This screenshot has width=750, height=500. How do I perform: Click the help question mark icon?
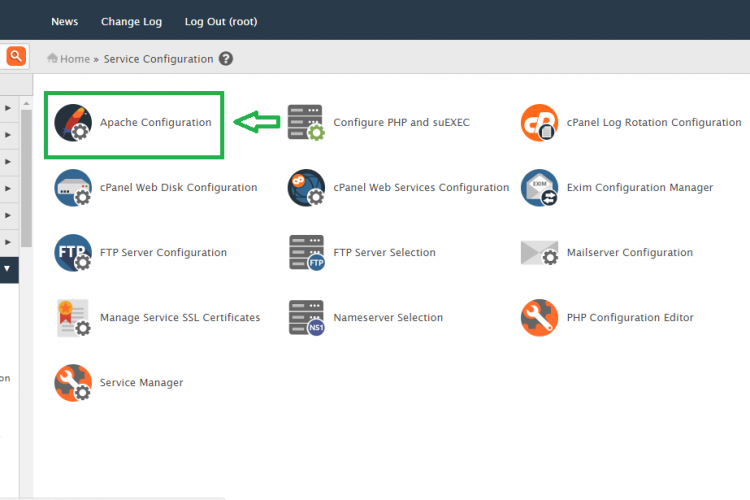(x=226, y=59)
